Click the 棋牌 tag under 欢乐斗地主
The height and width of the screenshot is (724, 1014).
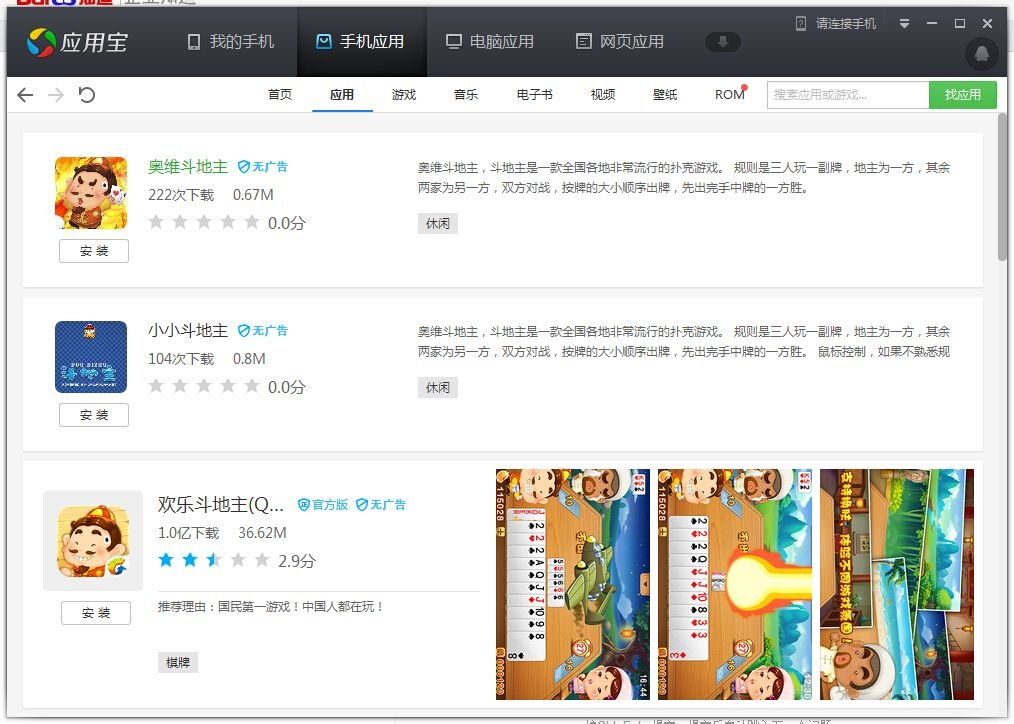click(x=177, y=662)
